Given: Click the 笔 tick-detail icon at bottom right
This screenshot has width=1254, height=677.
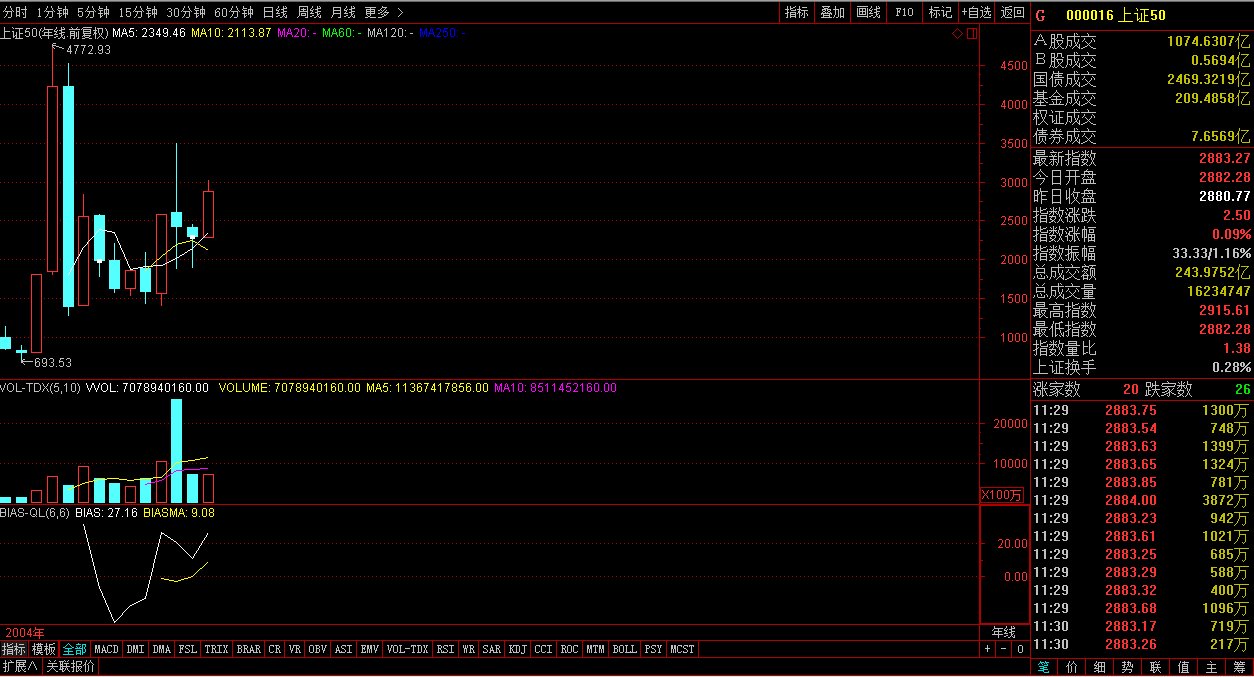Looking at the screenshot, I should point(1043,666).
